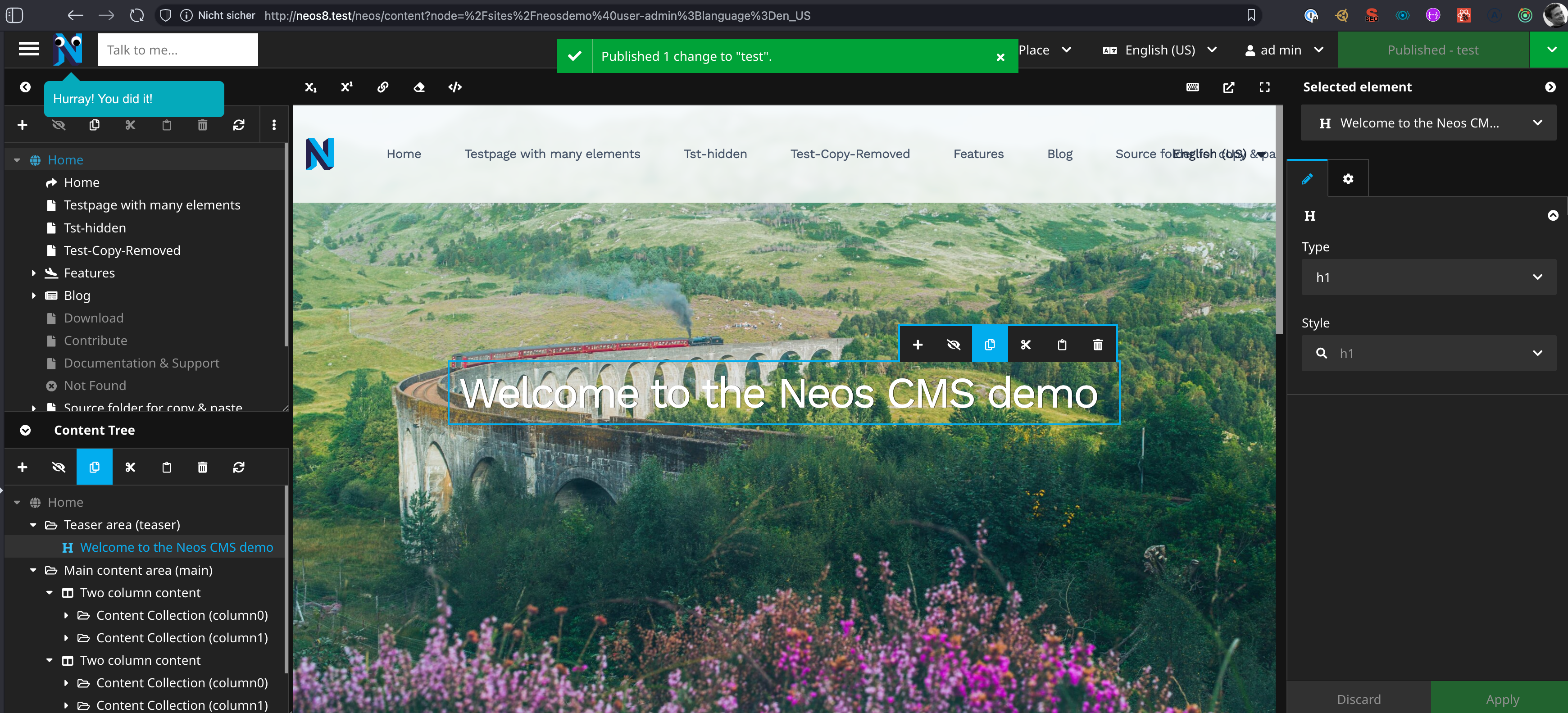Open Tst-hidden in website navigation
Viewport: 1568px width, 713px height.
coord(715,154)
